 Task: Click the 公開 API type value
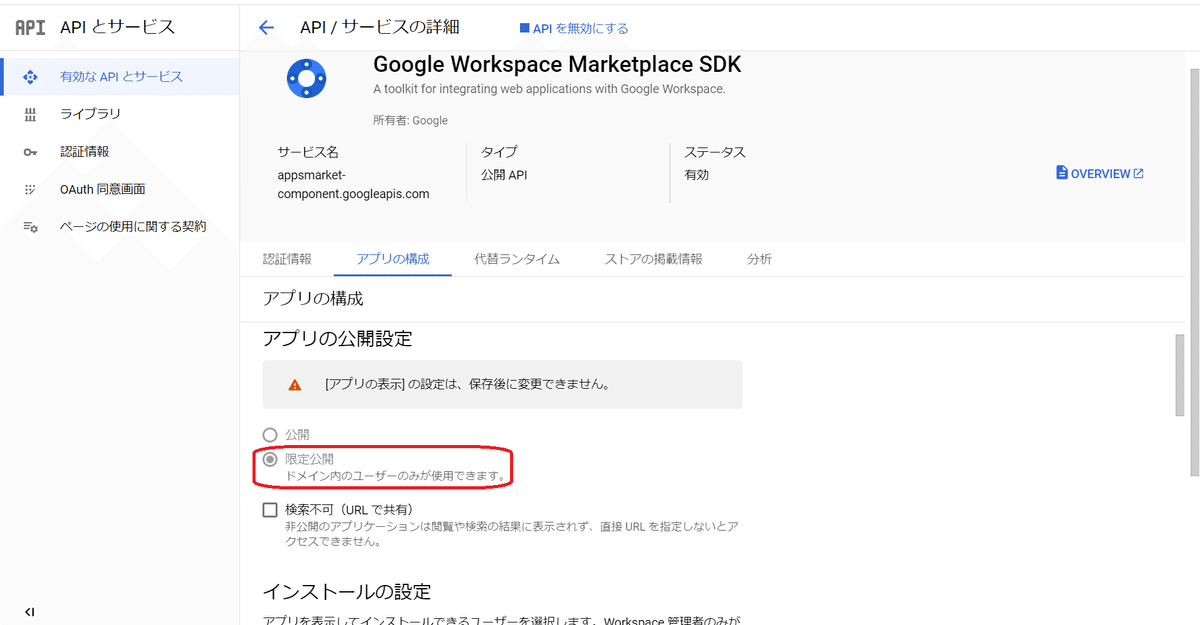point(504,175)
